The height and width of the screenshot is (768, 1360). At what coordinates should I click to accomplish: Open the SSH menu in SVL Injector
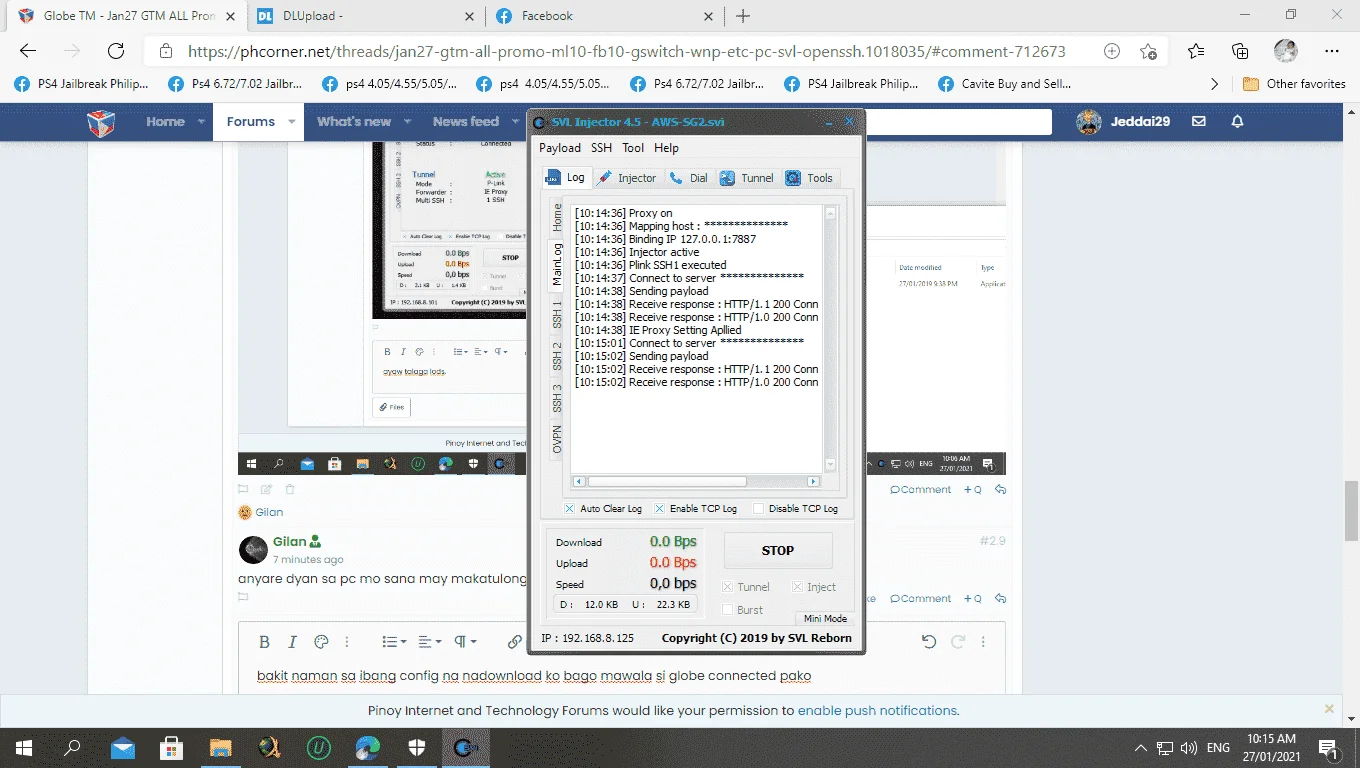point(601,148)
